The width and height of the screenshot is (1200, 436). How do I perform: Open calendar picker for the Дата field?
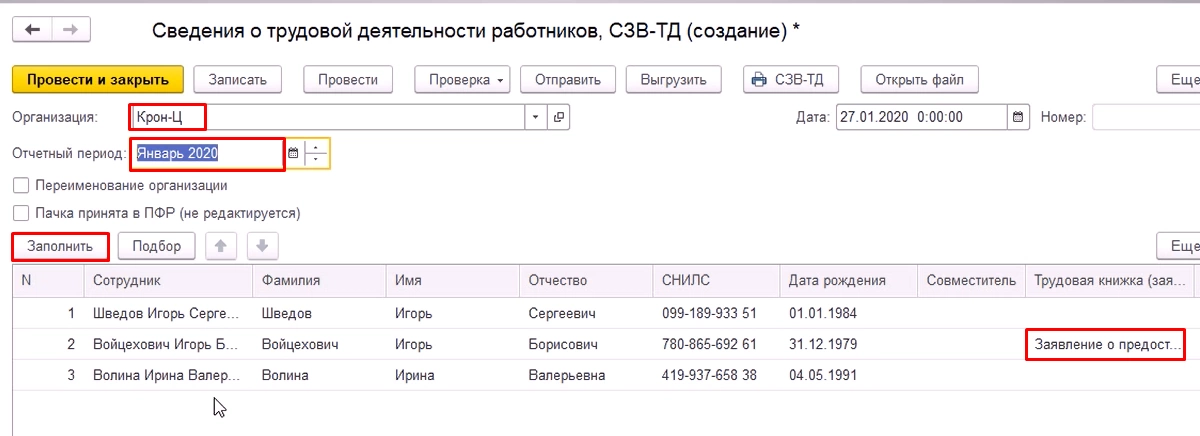1019,117
